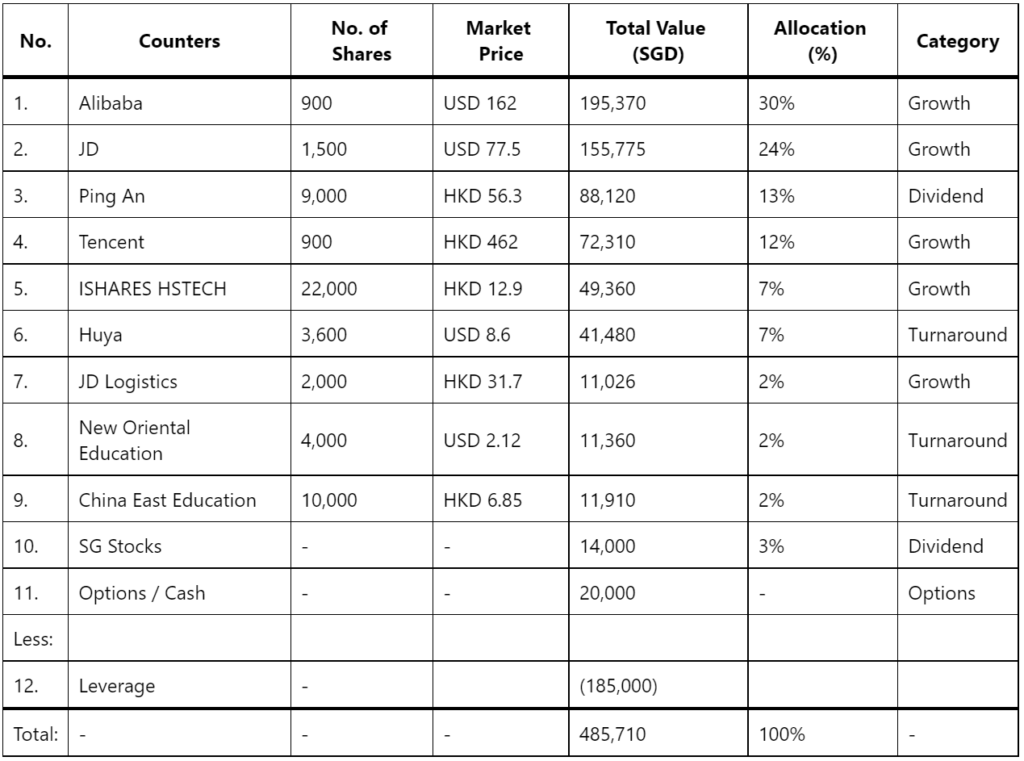Select the New Oriental Education cell
The width and height of the screenshot is (1024, 761).
179,440
